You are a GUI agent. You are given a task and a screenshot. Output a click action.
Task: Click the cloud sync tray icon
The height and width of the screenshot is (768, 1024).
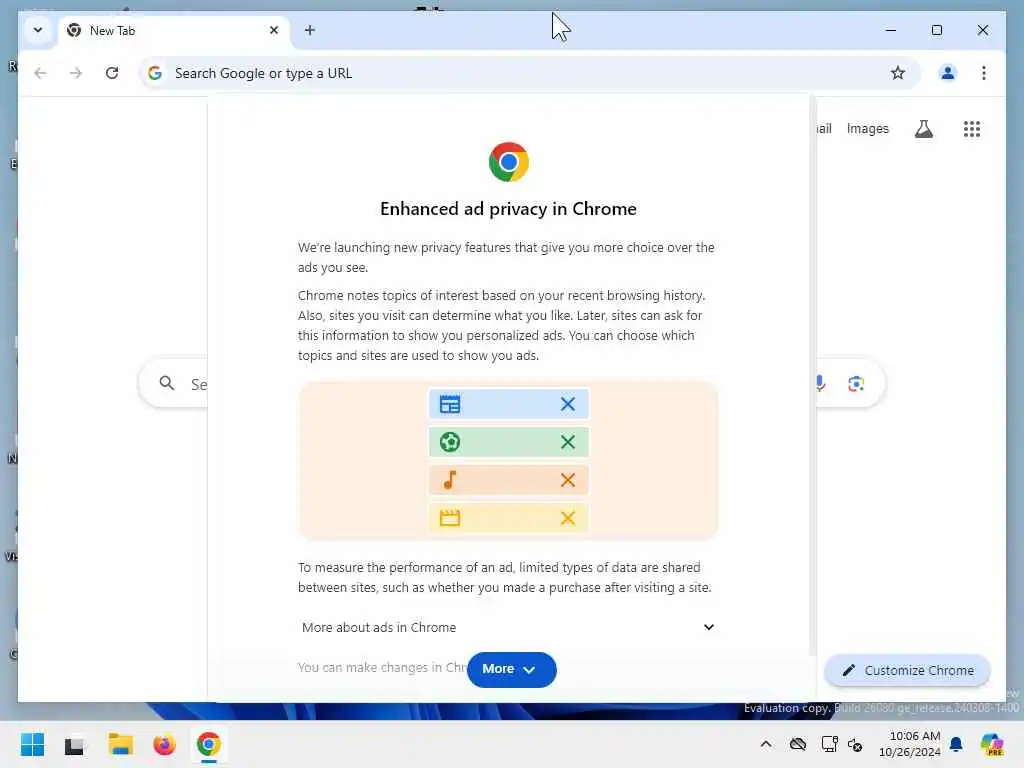point(798,744)
